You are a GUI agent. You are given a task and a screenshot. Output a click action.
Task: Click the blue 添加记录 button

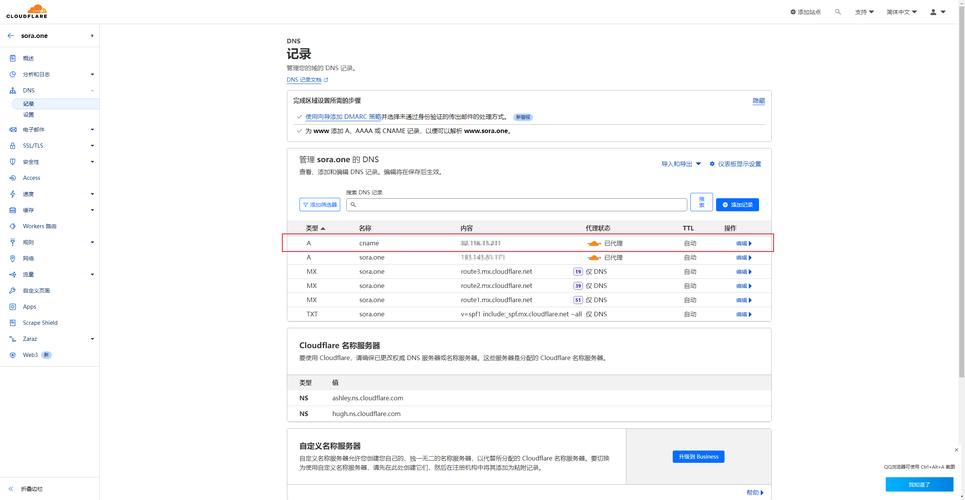[737, 204]
